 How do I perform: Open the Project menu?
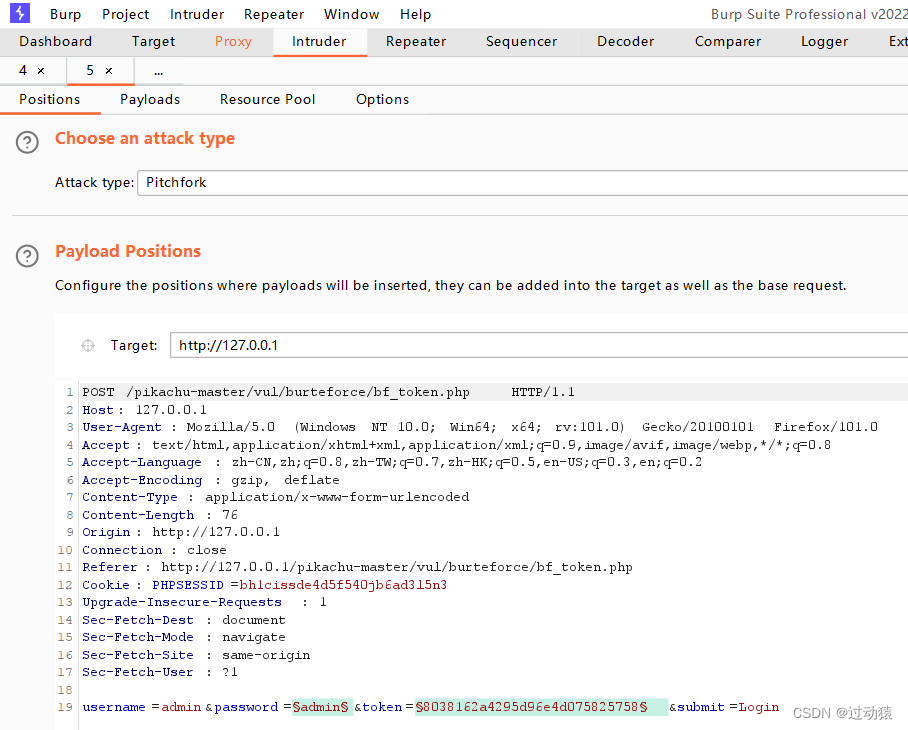(x=126, y=14)
